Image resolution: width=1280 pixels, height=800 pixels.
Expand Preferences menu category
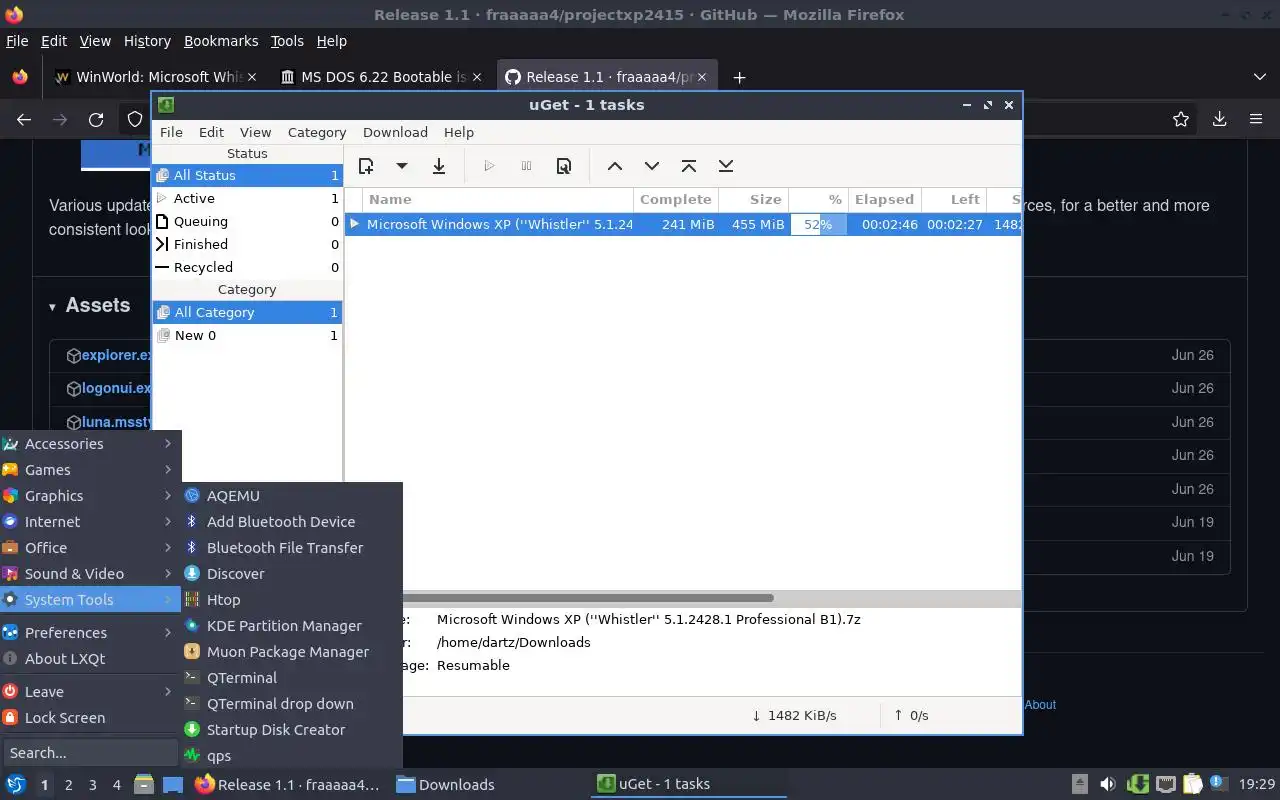90,633
